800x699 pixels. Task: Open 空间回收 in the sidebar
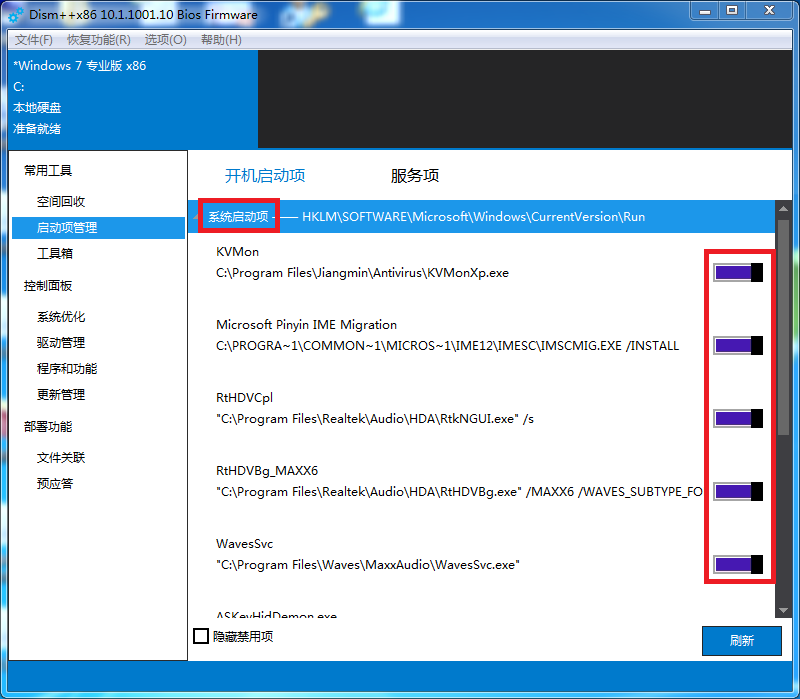coord(61,202)
